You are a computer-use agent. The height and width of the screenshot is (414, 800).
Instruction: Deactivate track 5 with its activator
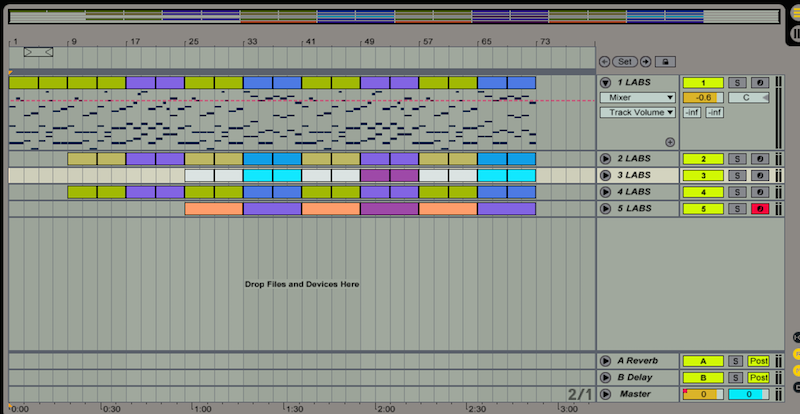703,209
